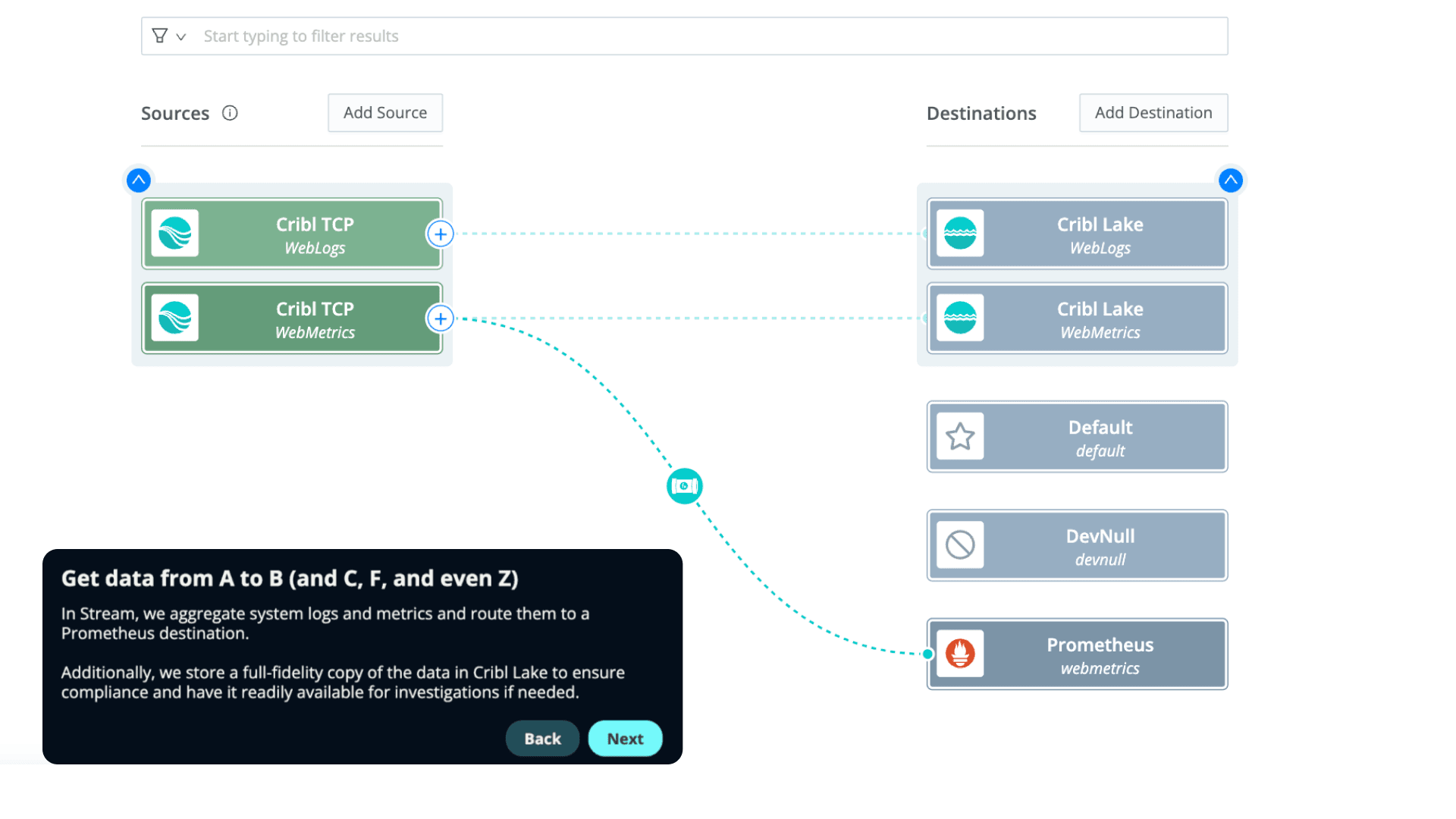Image resolution: width=1456 pixels, height=819 pixels.
Task: Collapse the Destinations panel chevron
Action: pyautogui.click(x=1231, y=179)
